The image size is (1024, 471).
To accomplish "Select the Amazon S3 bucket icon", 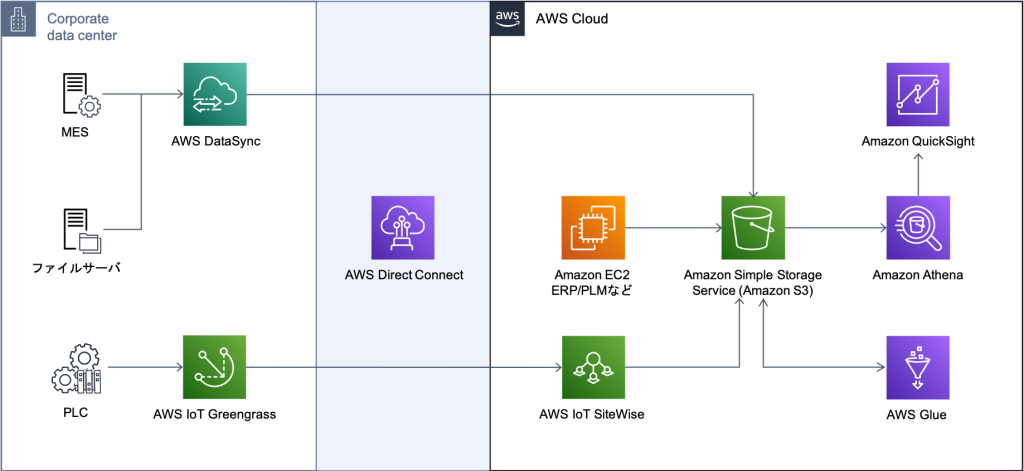I will click(x=753, y=227).
